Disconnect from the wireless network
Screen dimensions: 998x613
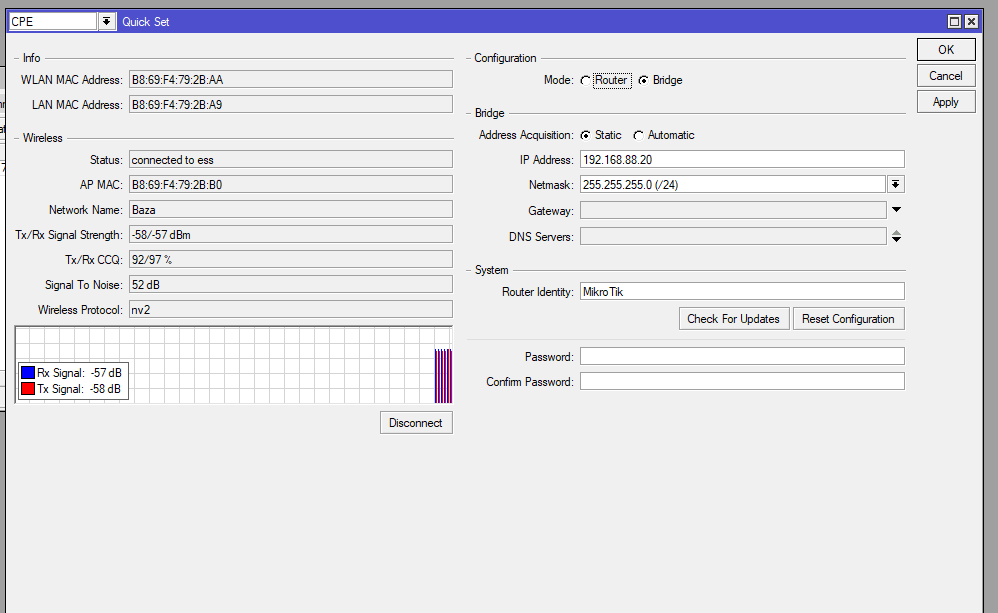click(x=416, y=423)
